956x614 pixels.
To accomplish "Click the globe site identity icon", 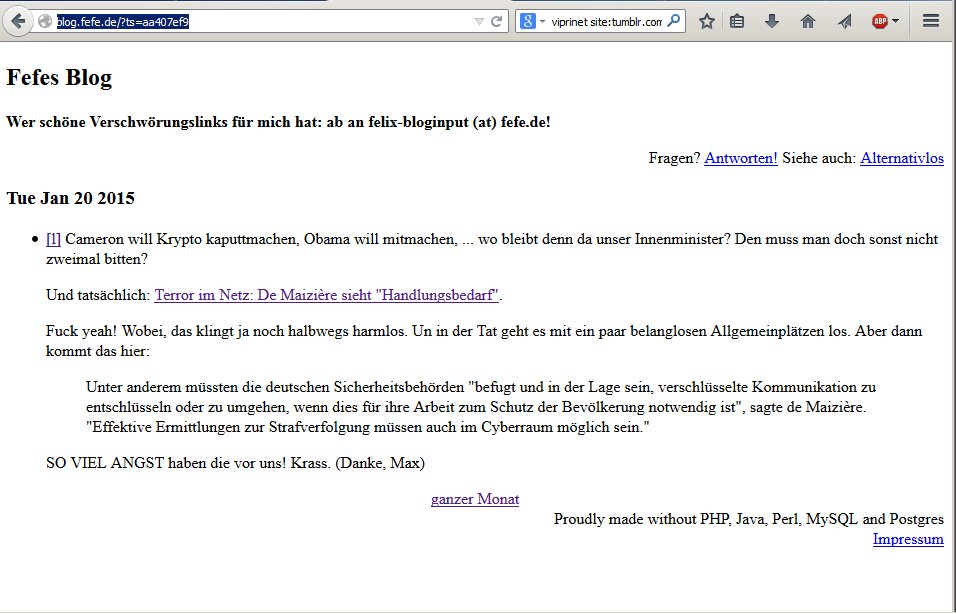I will point(44,21).
